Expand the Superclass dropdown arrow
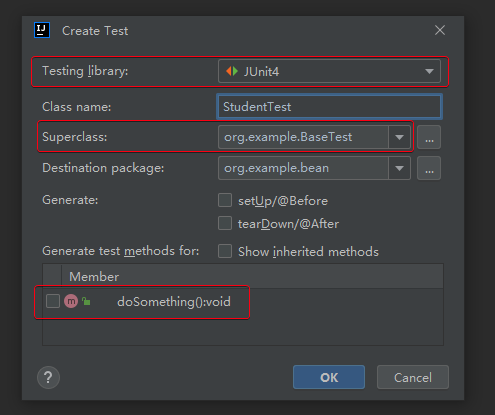This screenshot has width=495, height=415. (x=399, y=137)
